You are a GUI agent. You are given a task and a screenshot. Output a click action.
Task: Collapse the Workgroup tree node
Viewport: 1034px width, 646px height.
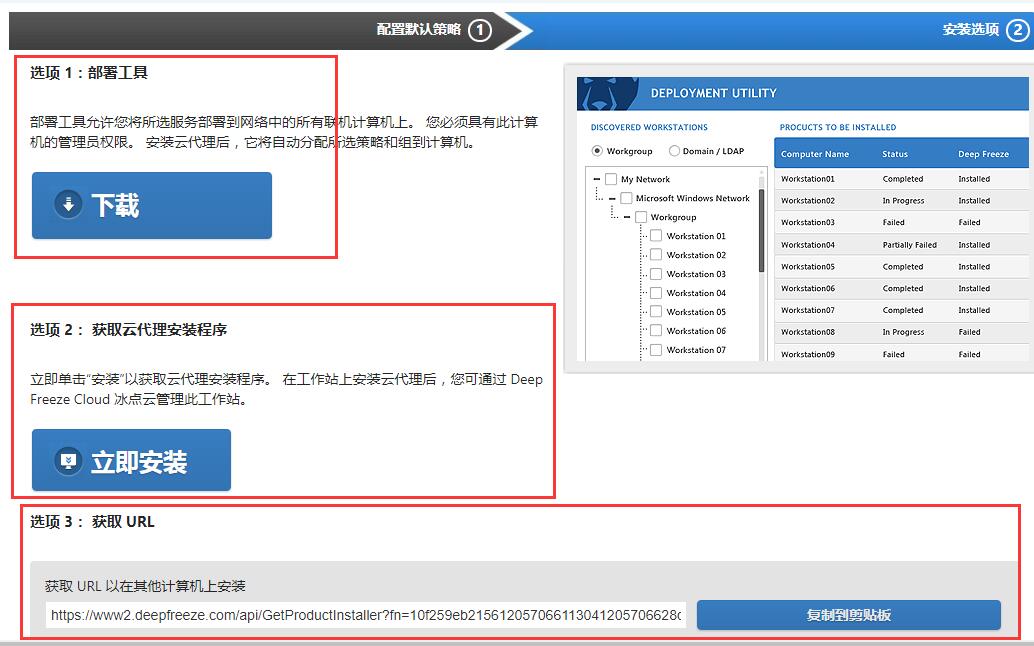pyautogui.click(x=627, y=217)
